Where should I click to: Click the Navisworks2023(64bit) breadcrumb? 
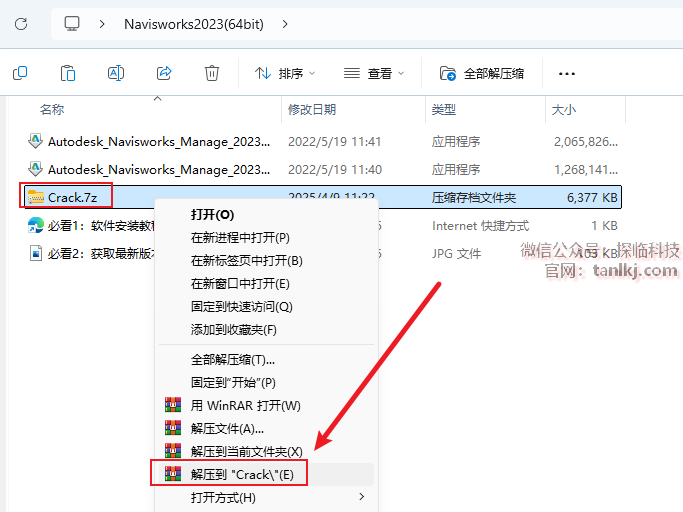[x=194, y=24]
